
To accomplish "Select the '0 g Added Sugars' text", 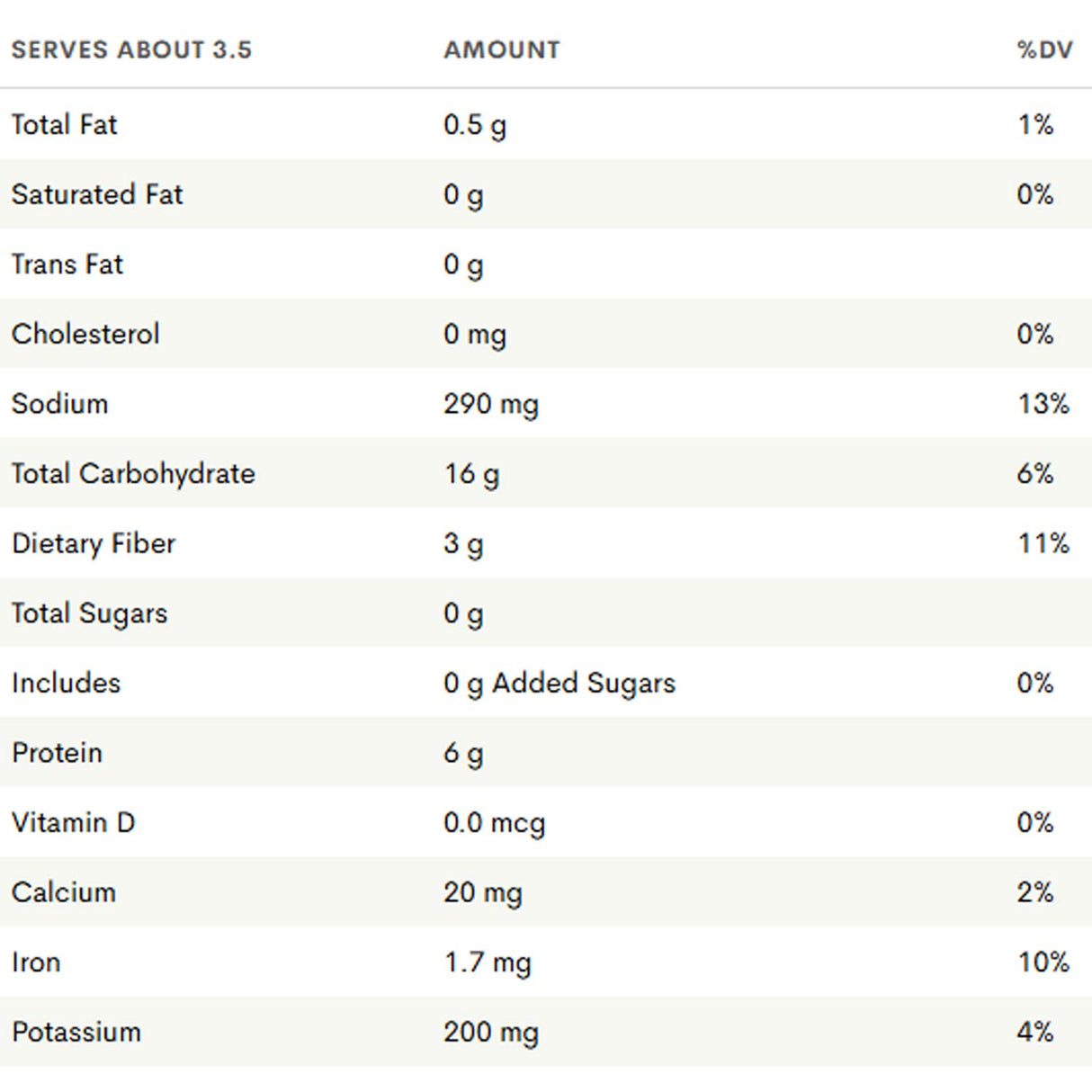I will coord(559,683).
